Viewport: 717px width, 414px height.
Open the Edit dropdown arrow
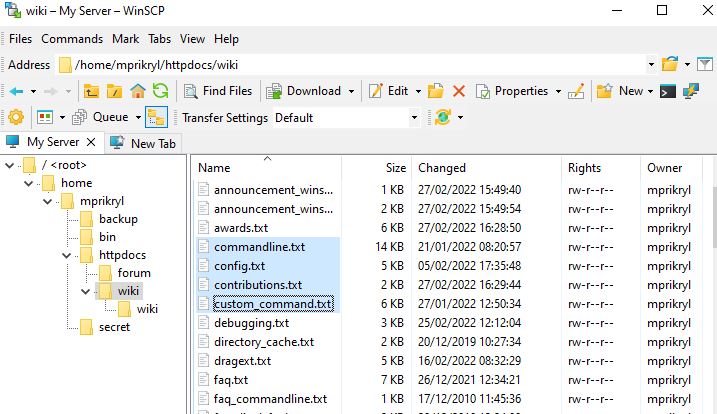coord(418,91)
